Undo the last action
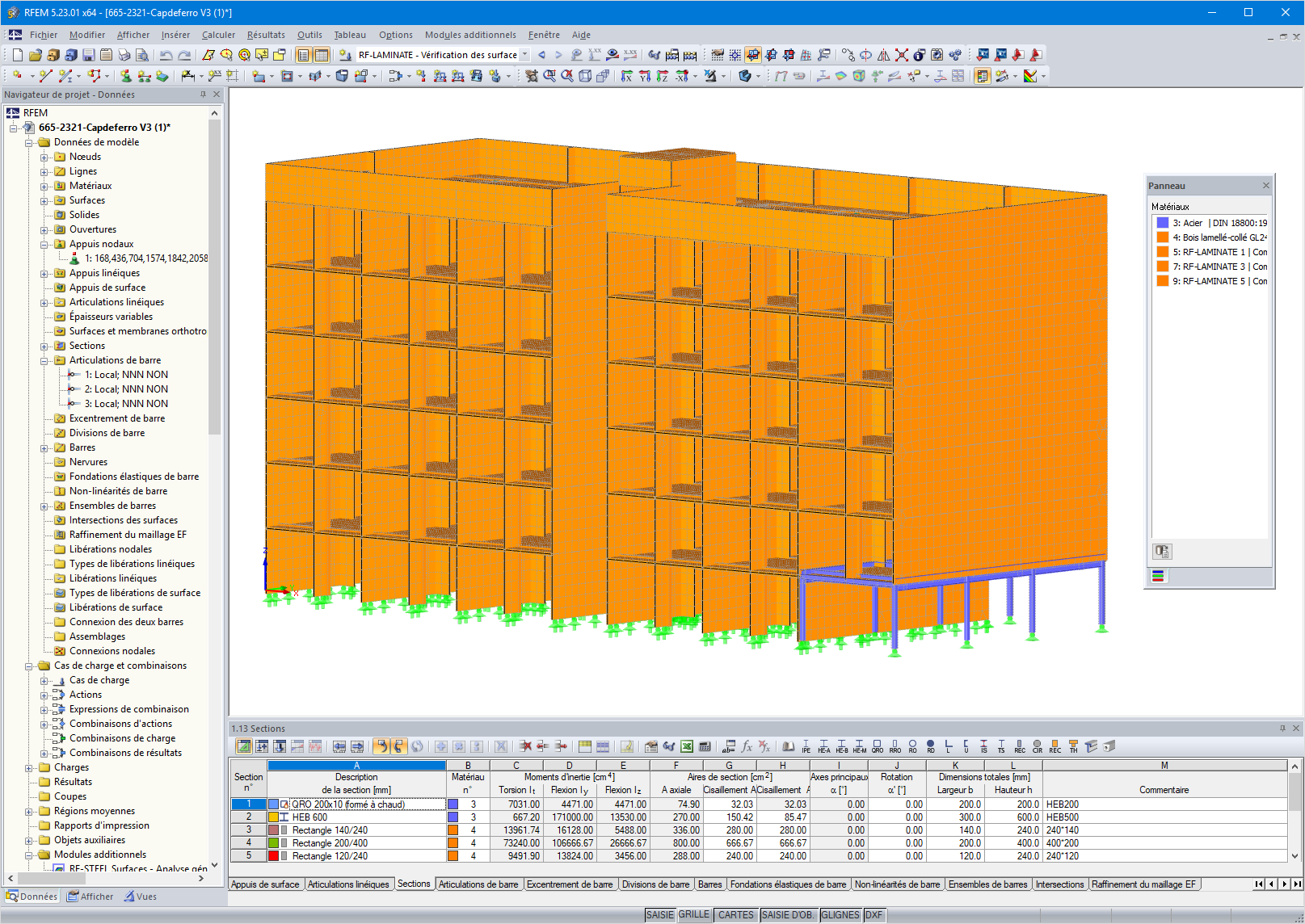Viewport: 1305px width, 924px height. tap(166, 54)
